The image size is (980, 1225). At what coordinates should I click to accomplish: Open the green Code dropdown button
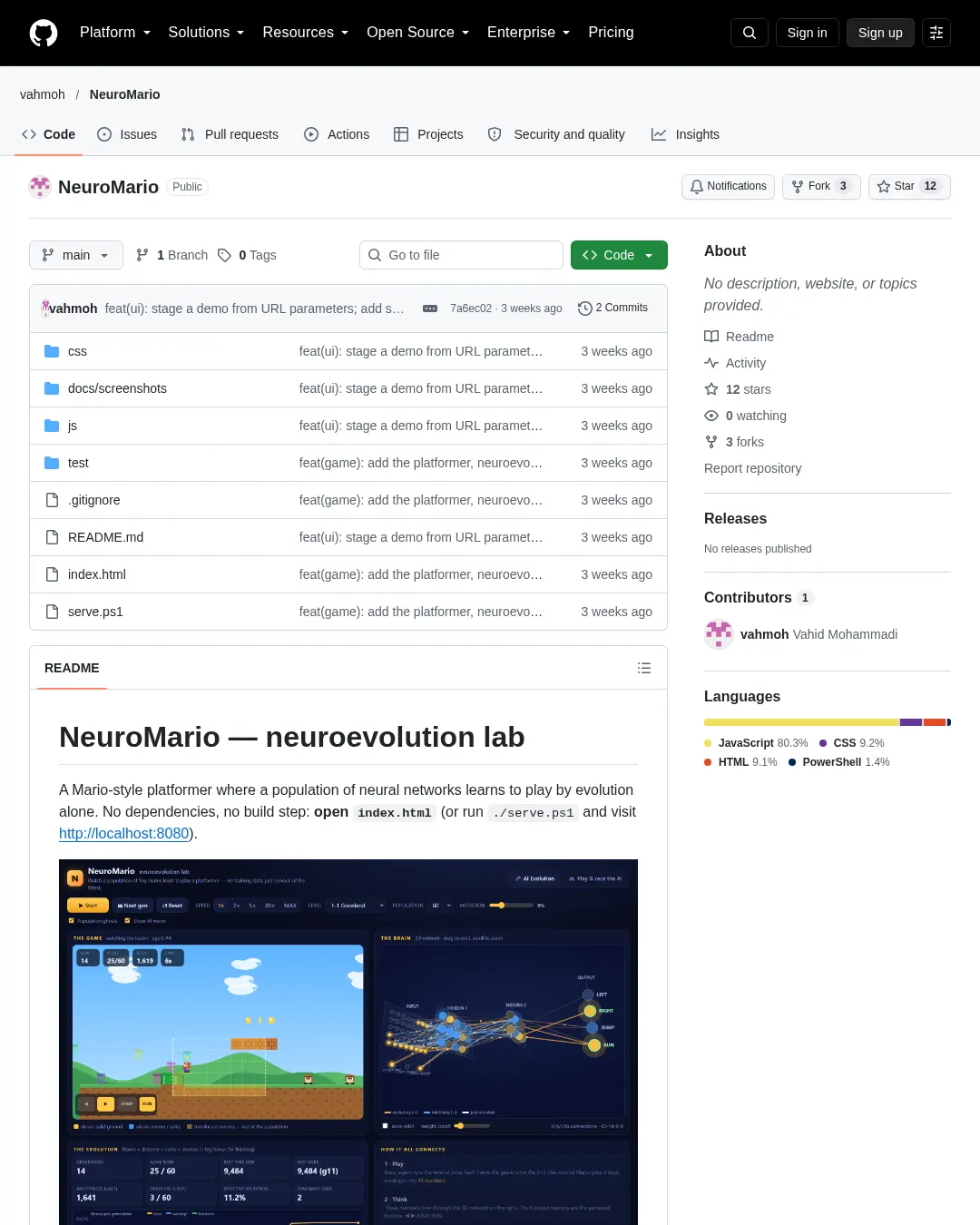coord(619,255)
